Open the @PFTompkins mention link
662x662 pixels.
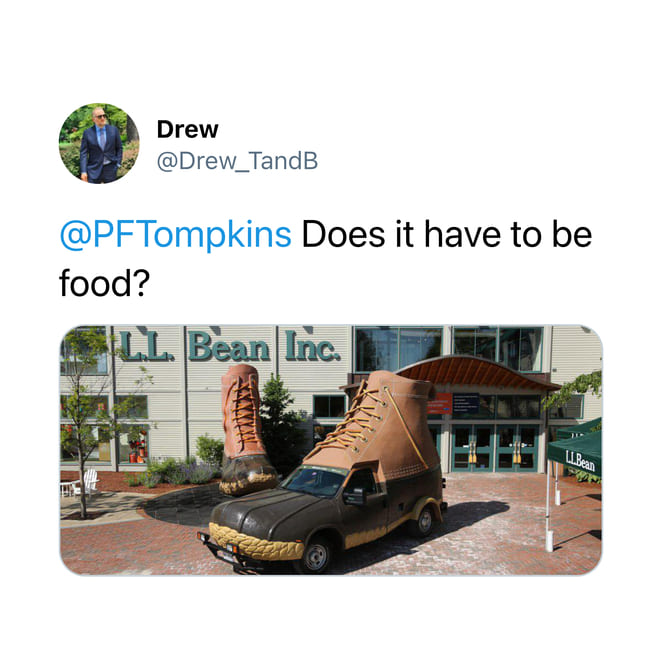175,234
